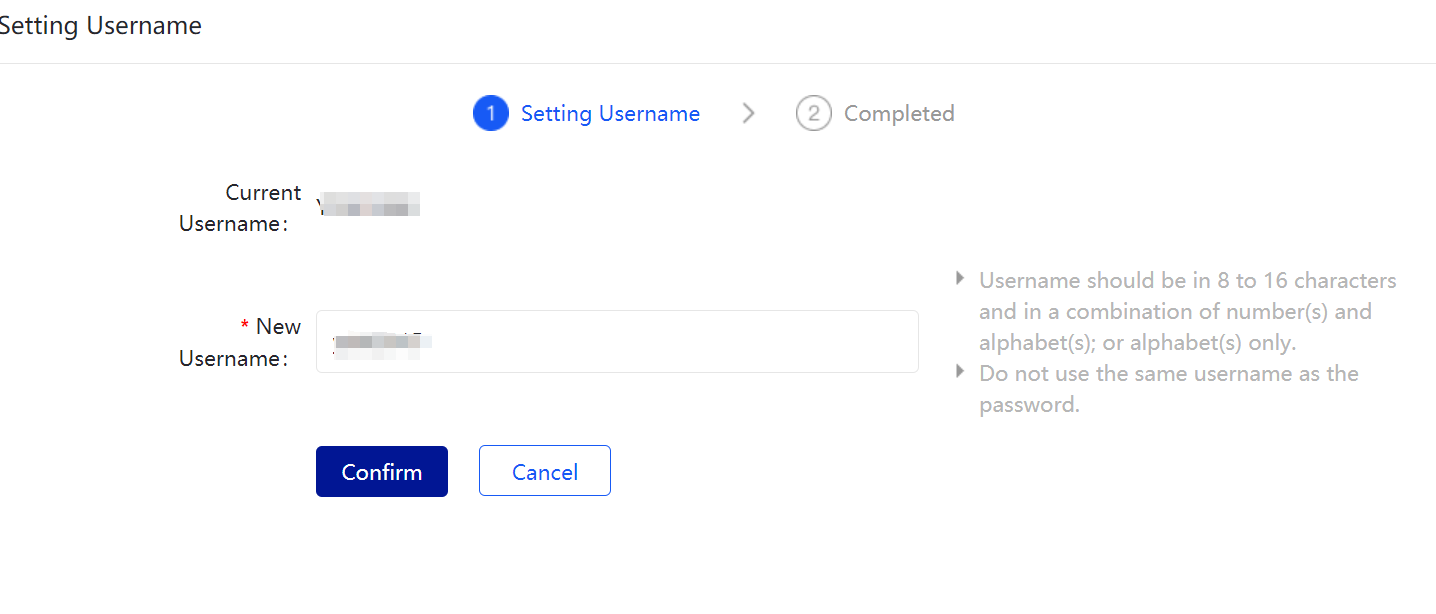Viewport: 1436px width, 614px height.
Task: Click the triangle bullet beside the username length hint
Action: click(961, 278)
